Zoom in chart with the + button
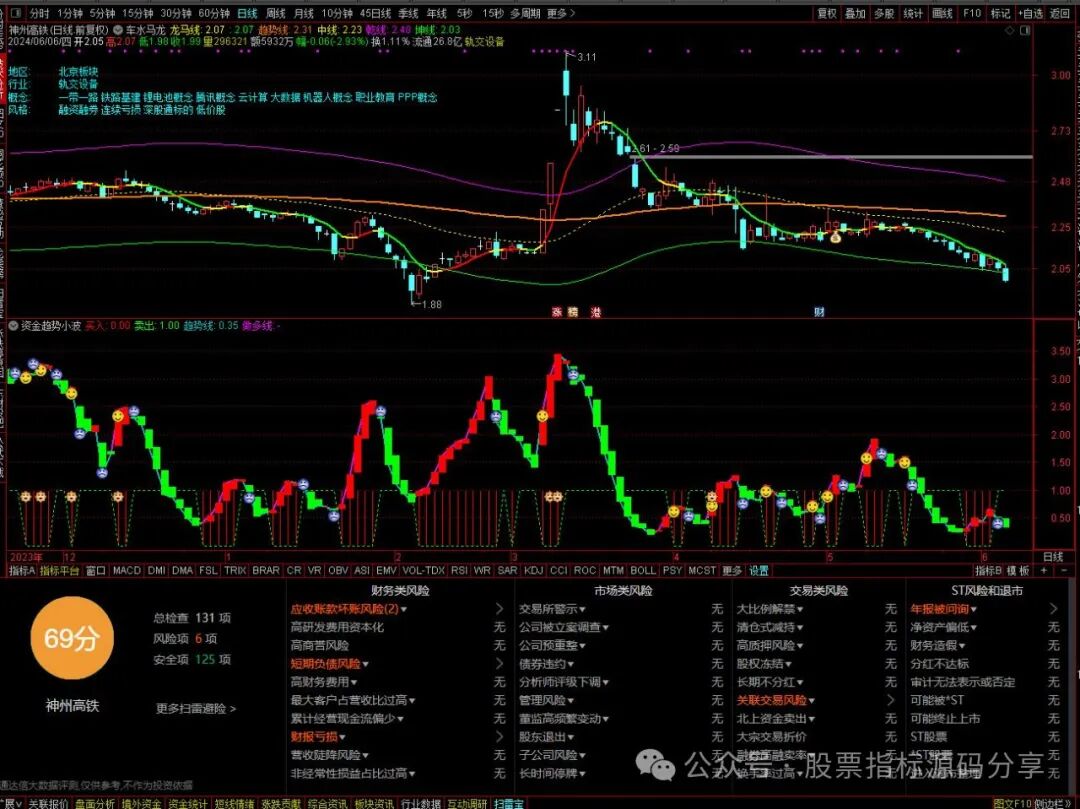The width and height of the screenshot is (1080, 809). (x=1044, y=570)
